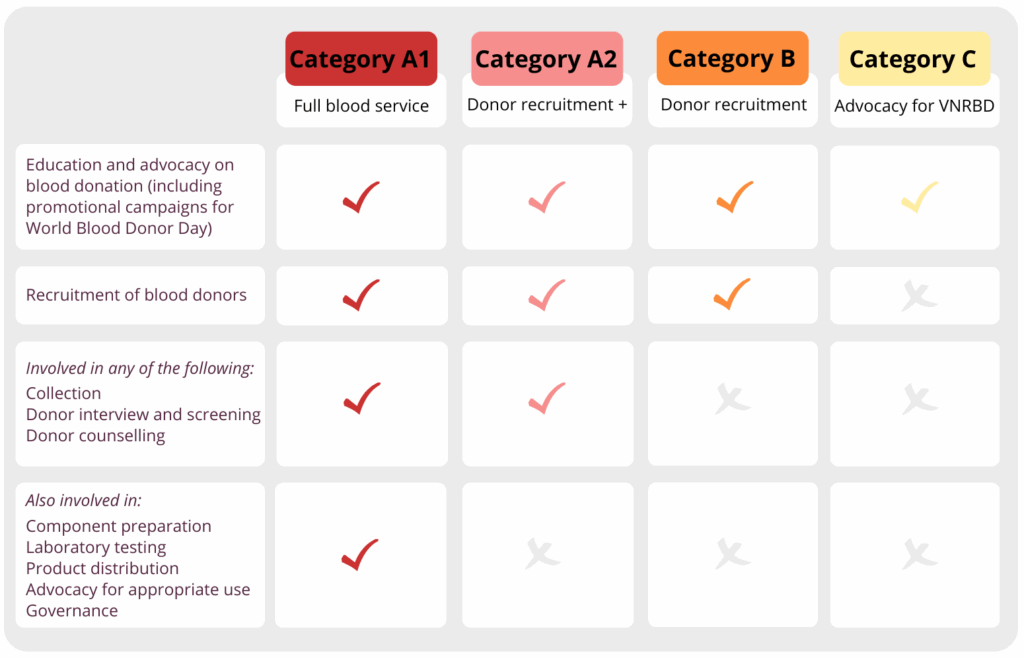1024x658 pixels.
Task: Click the grey X for Category C recruitment
Action: coord(920,296)
